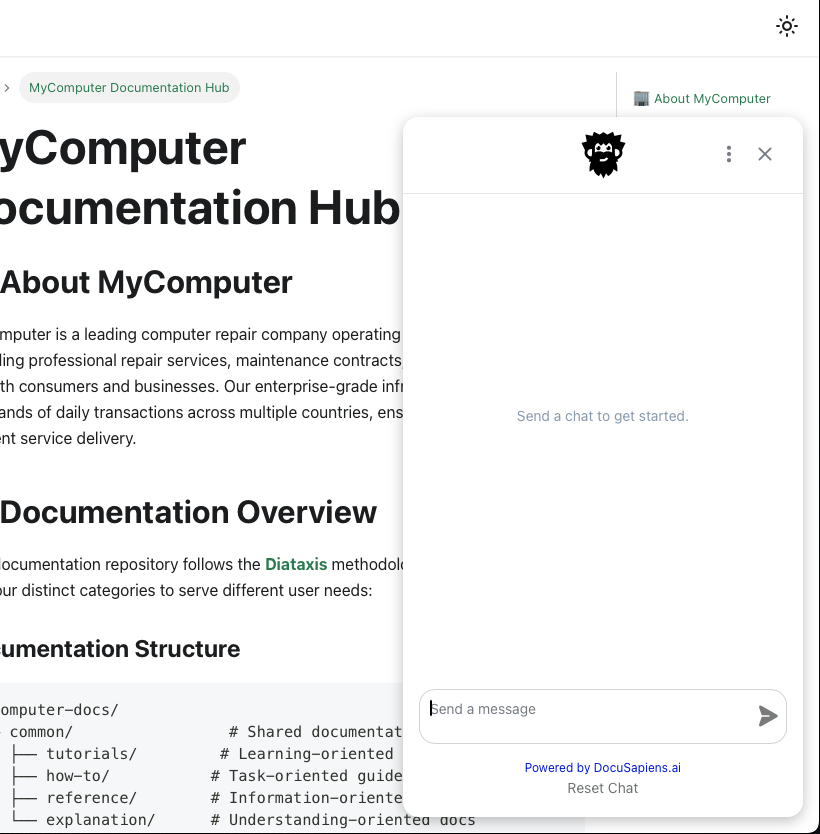Open the Diataxis methodology link

(296, 564)
